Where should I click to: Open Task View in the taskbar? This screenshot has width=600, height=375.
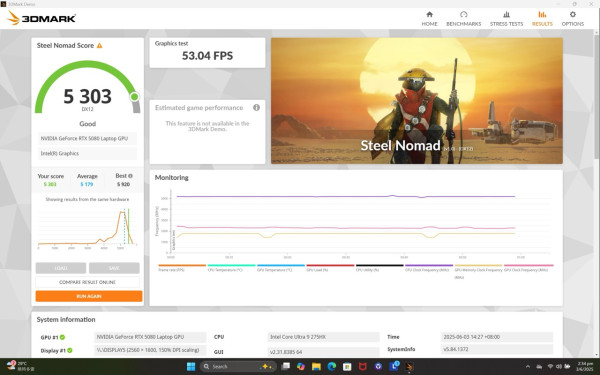[x=285, y=367]
